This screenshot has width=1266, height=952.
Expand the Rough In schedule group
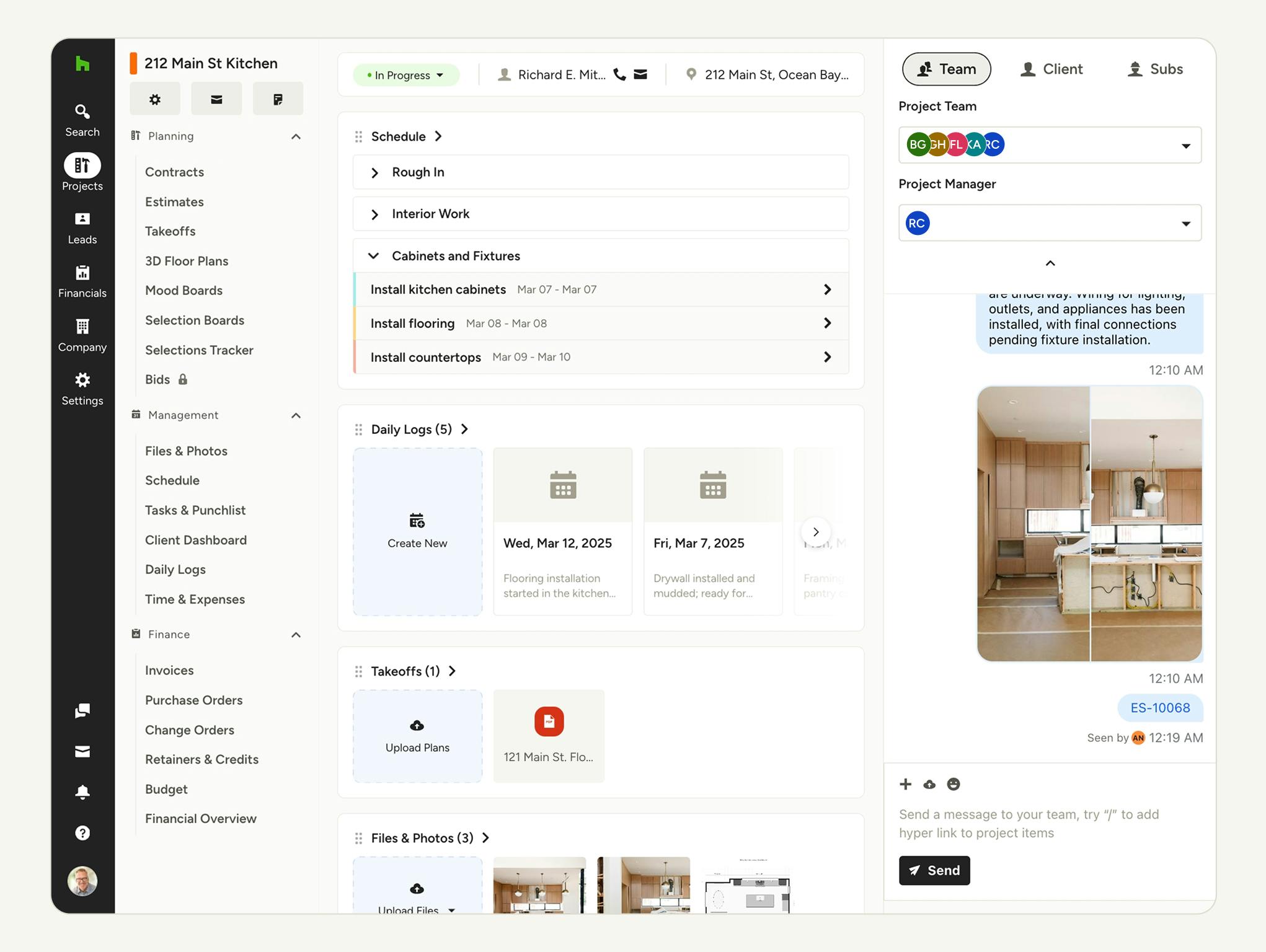pos(374,172)
